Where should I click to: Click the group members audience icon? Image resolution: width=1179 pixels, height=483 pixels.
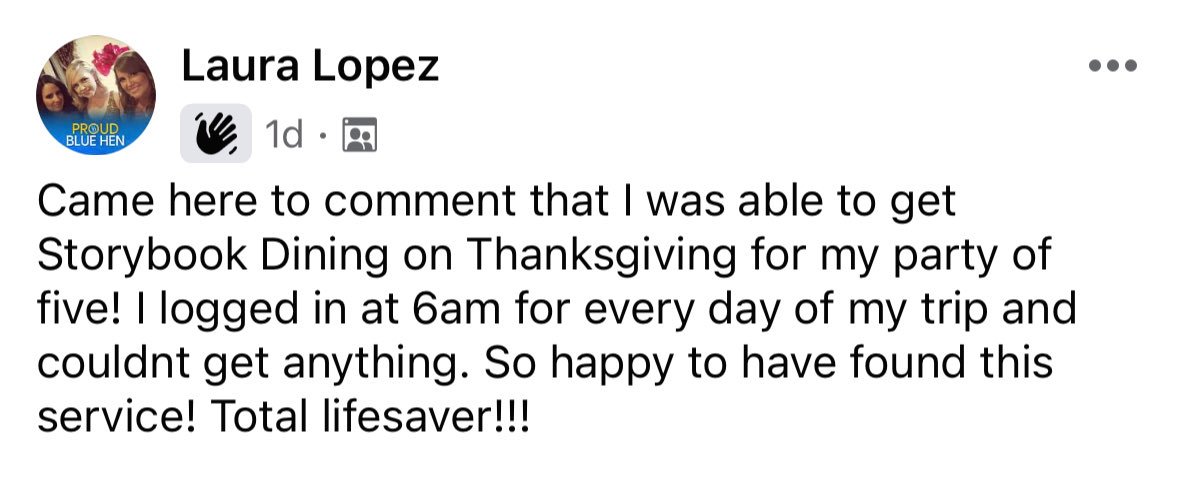click(x=359, y=135)
